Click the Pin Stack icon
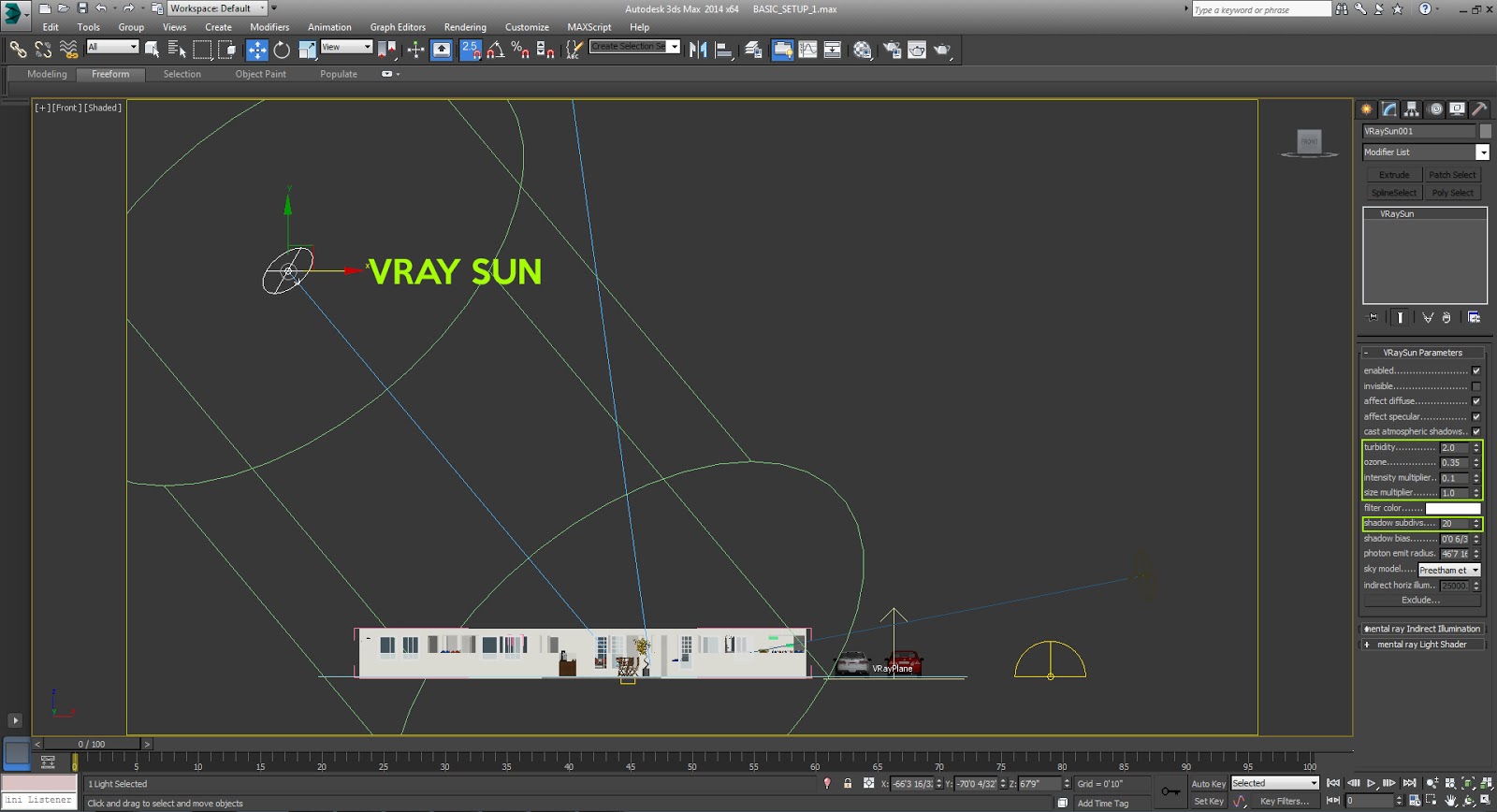Image resolution: width=1497 pixels, height=812 pixels. coord(1373,317)
